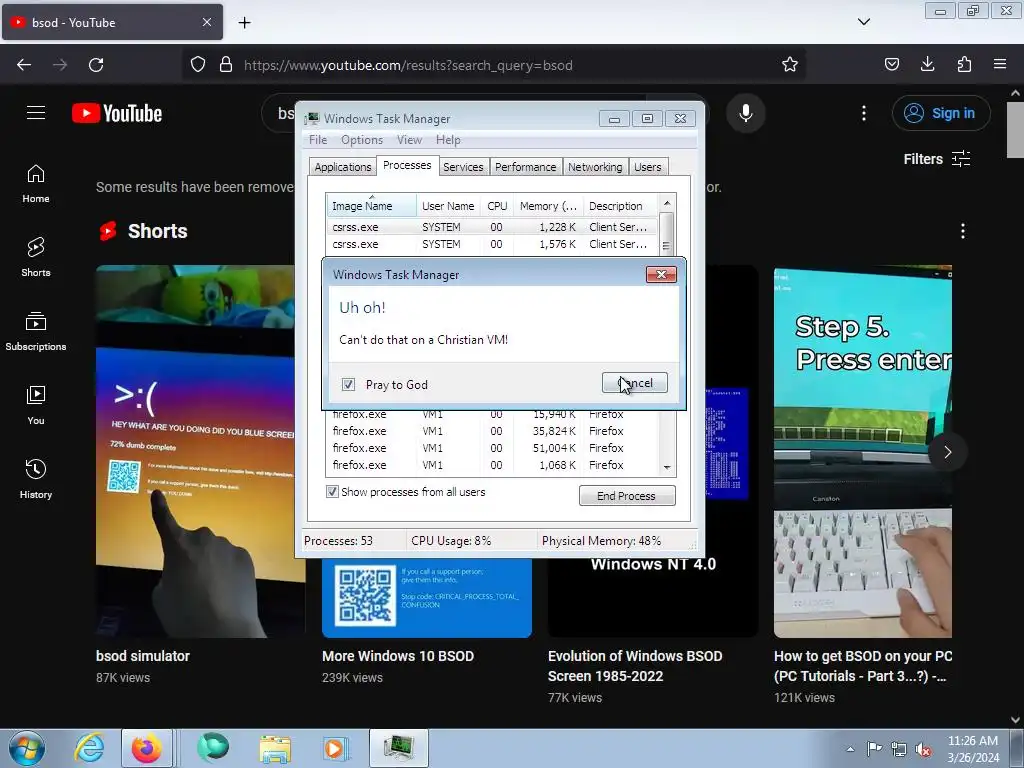Click Cancel in Uh oh dialog
The height and width of the screenshot is (768, 1024).
coord(635,383)
